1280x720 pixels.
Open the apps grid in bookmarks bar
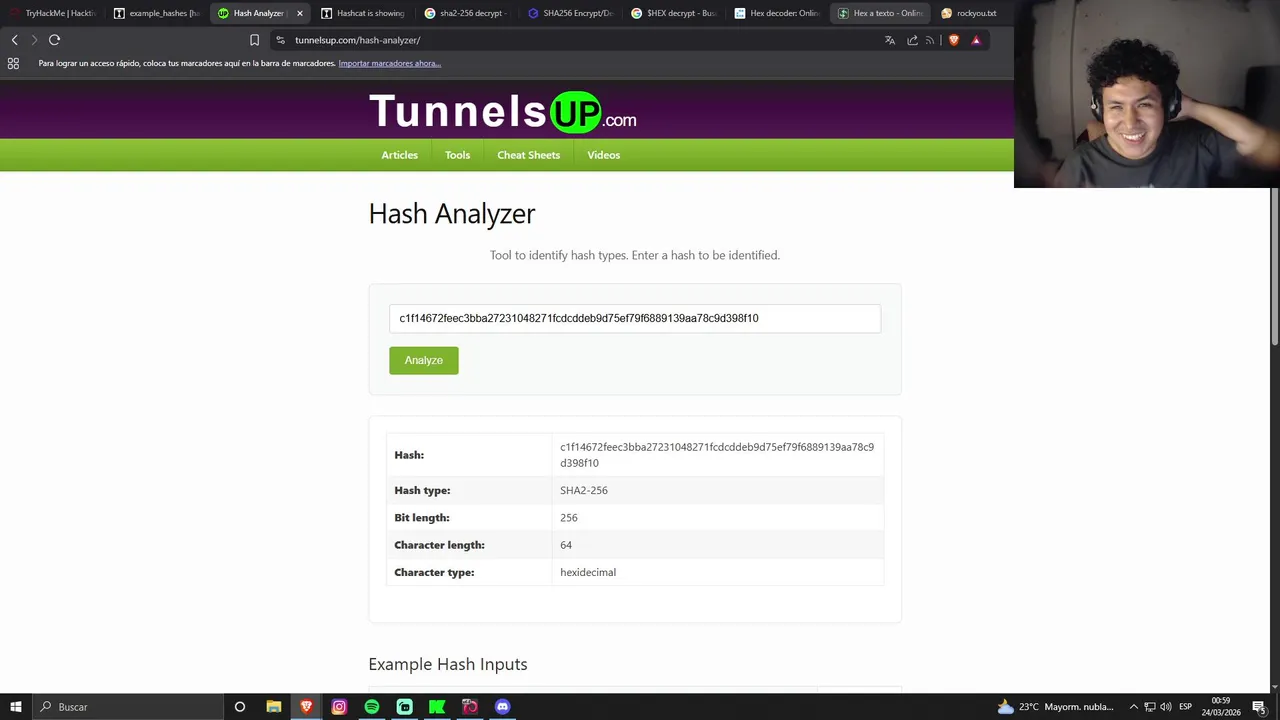13,63
